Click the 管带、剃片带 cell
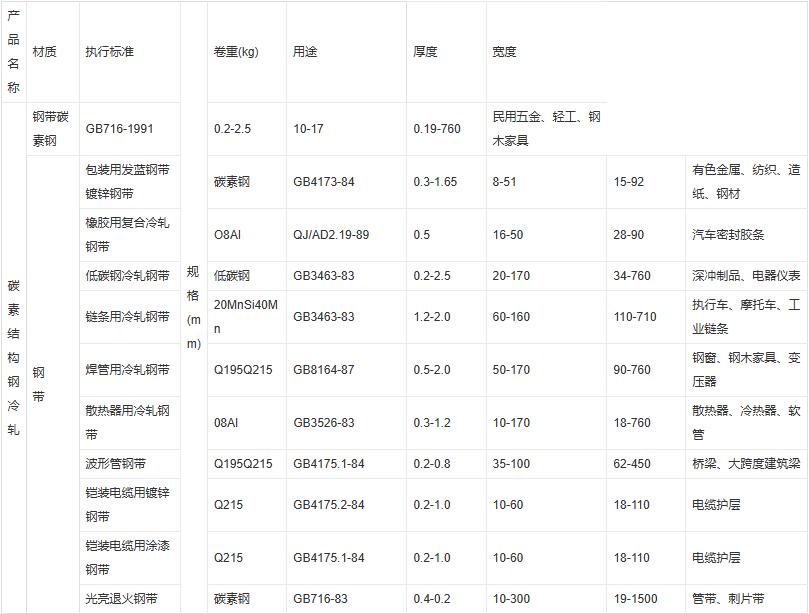809x614 pixels. tap(728, 599)
